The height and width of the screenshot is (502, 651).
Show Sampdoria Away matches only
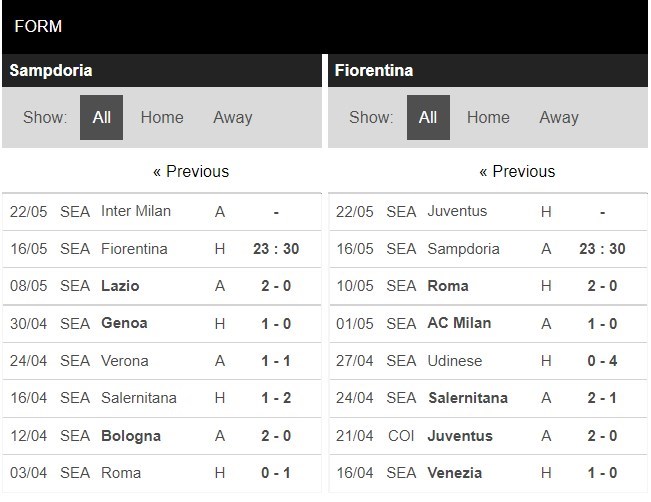tap(232, 117)
